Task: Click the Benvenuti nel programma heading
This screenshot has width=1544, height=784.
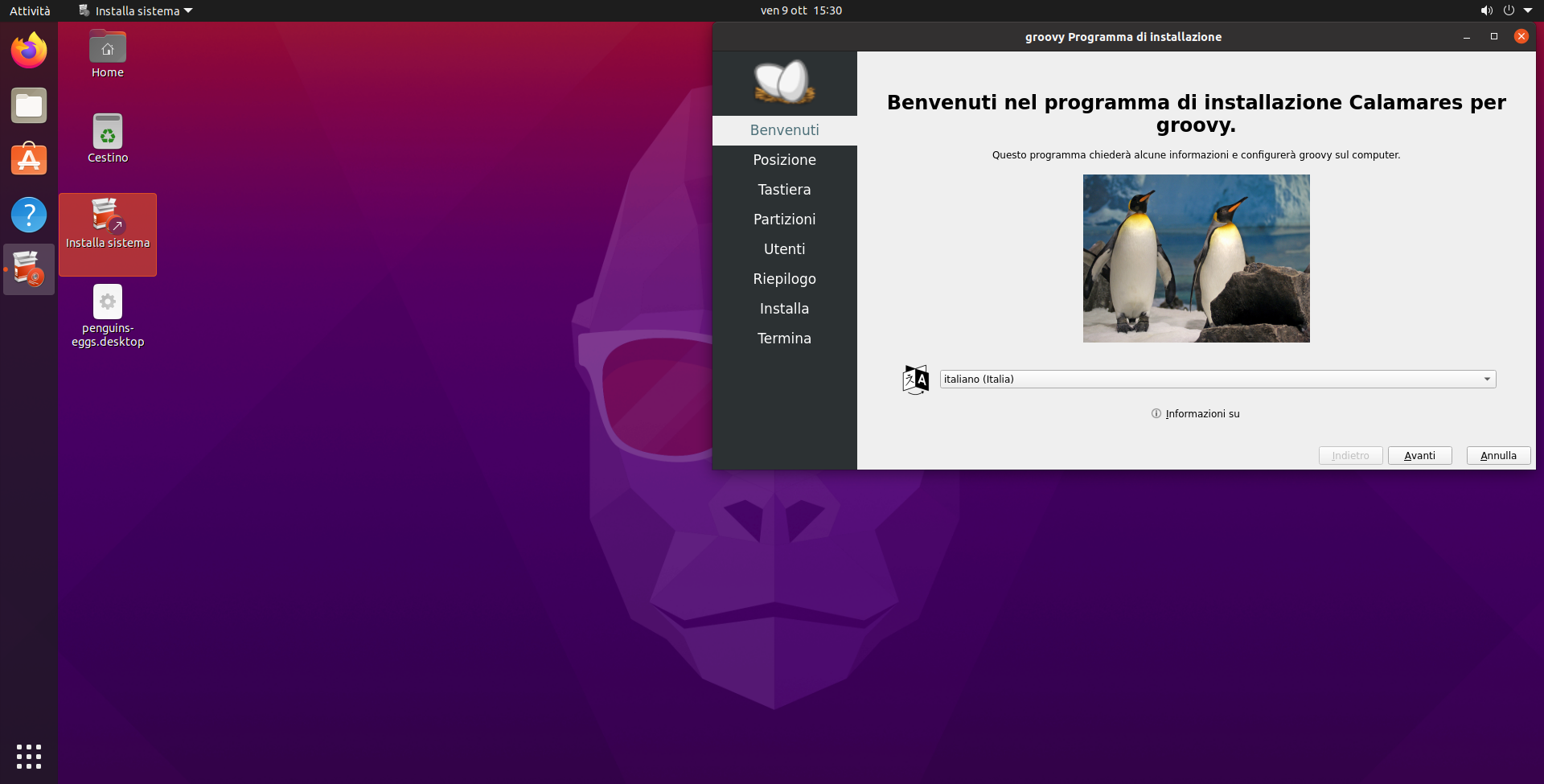Action: pyautogui.click(x=1196, y=113)
